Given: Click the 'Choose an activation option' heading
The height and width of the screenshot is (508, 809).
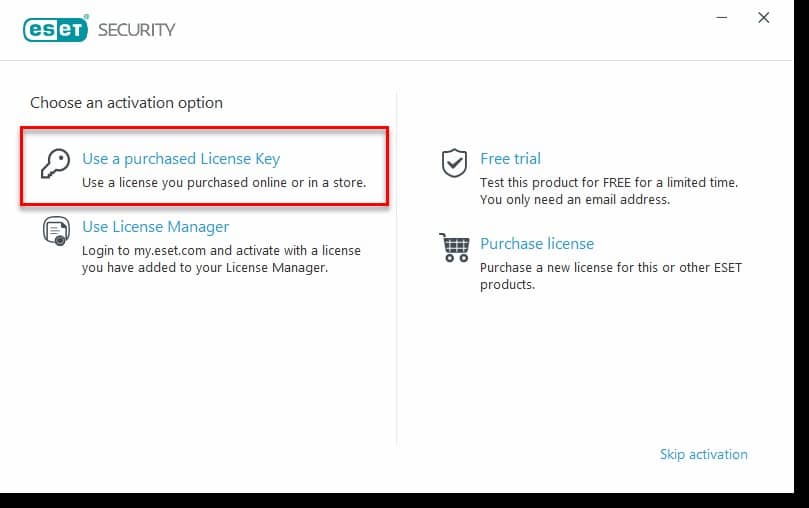Looking at the screenshot, I should 126,102.
